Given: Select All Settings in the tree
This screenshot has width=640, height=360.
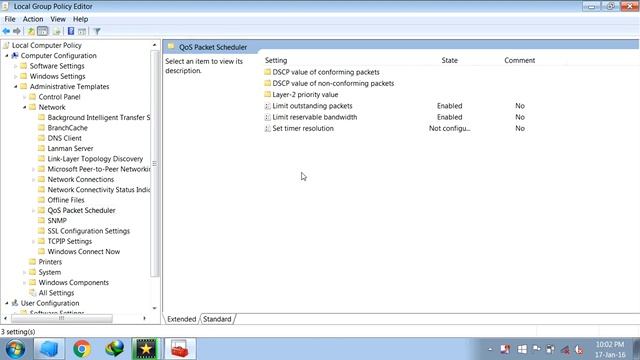Looking at the screenshot, I should [56, 293].
